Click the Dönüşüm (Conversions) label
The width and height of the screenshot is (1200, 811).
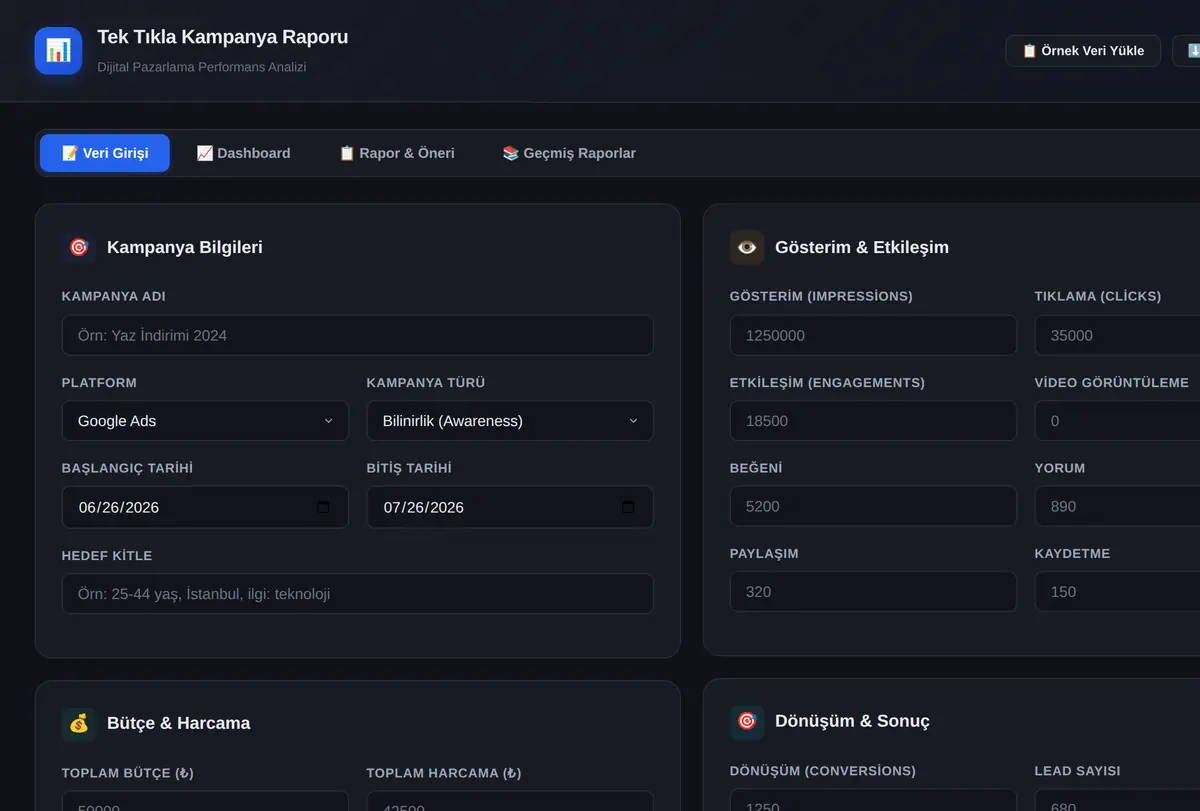(823, 771)
